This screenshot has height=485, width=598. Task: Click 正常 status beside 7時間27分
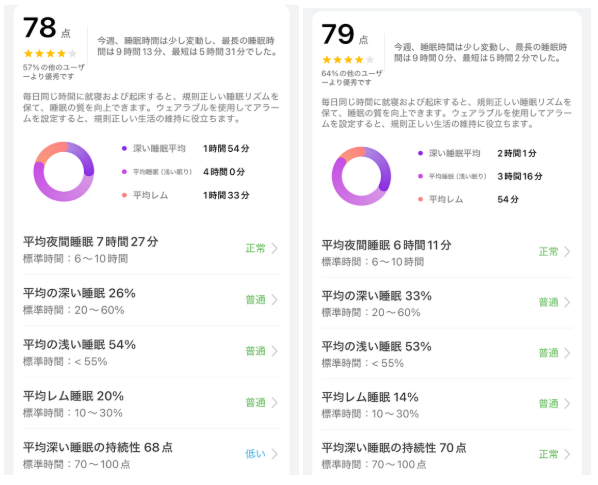pyautogui.click(x=255, y=249)
